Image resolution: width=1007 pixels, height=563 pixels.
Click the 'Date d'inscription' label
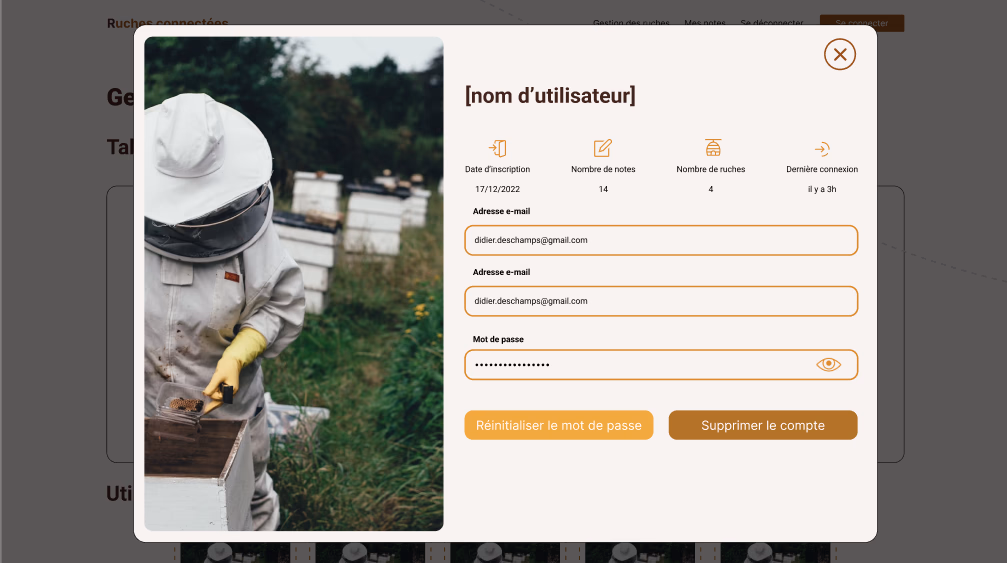[x=498, y=169]
